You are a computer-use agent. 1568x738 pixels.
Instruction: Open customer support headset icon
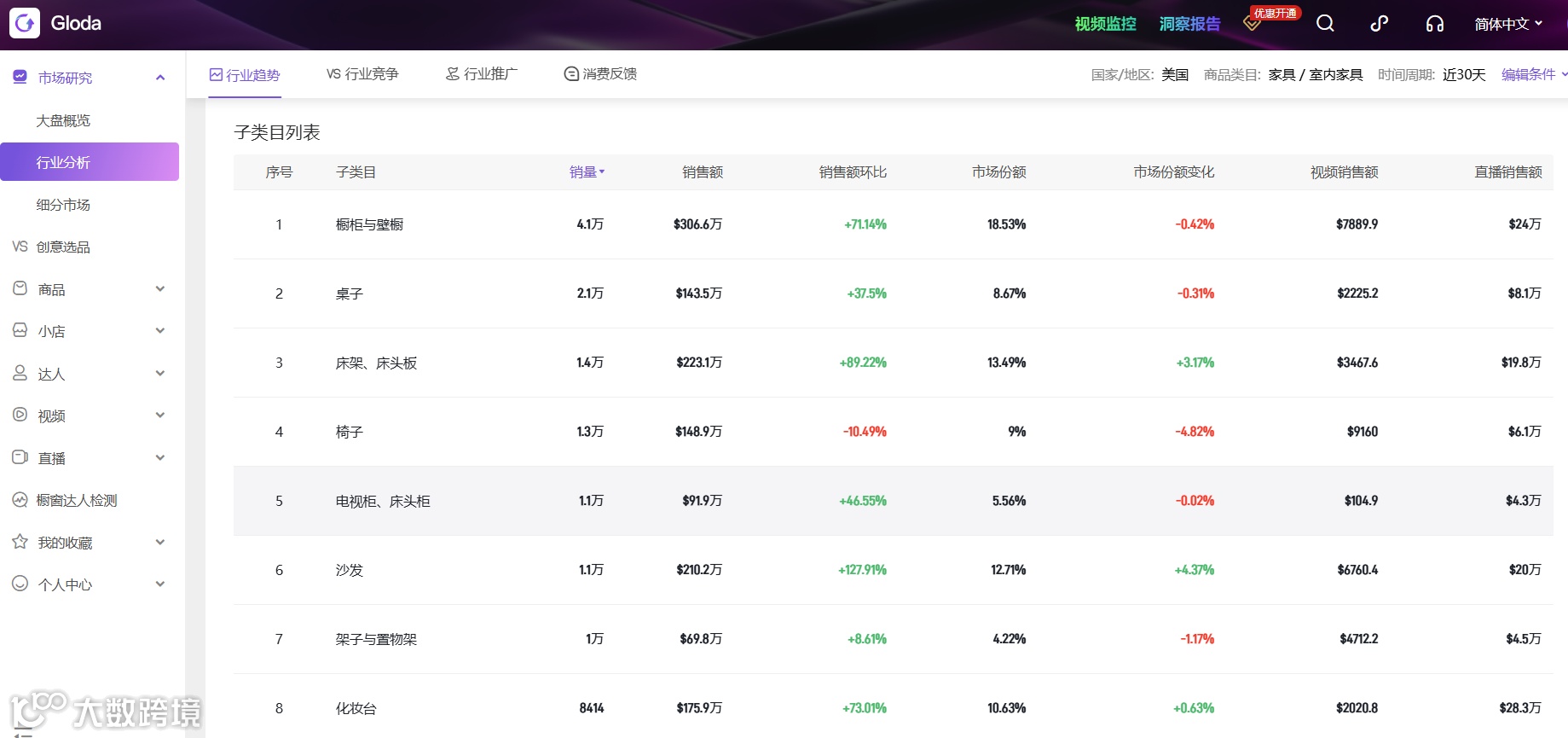tap(1435, 23)
